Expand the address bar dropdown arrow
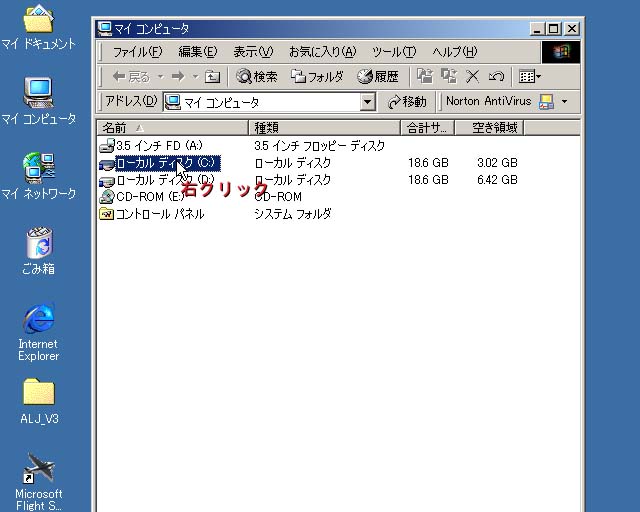The width and height of the screenshot is (640, 512). (367, 102)
